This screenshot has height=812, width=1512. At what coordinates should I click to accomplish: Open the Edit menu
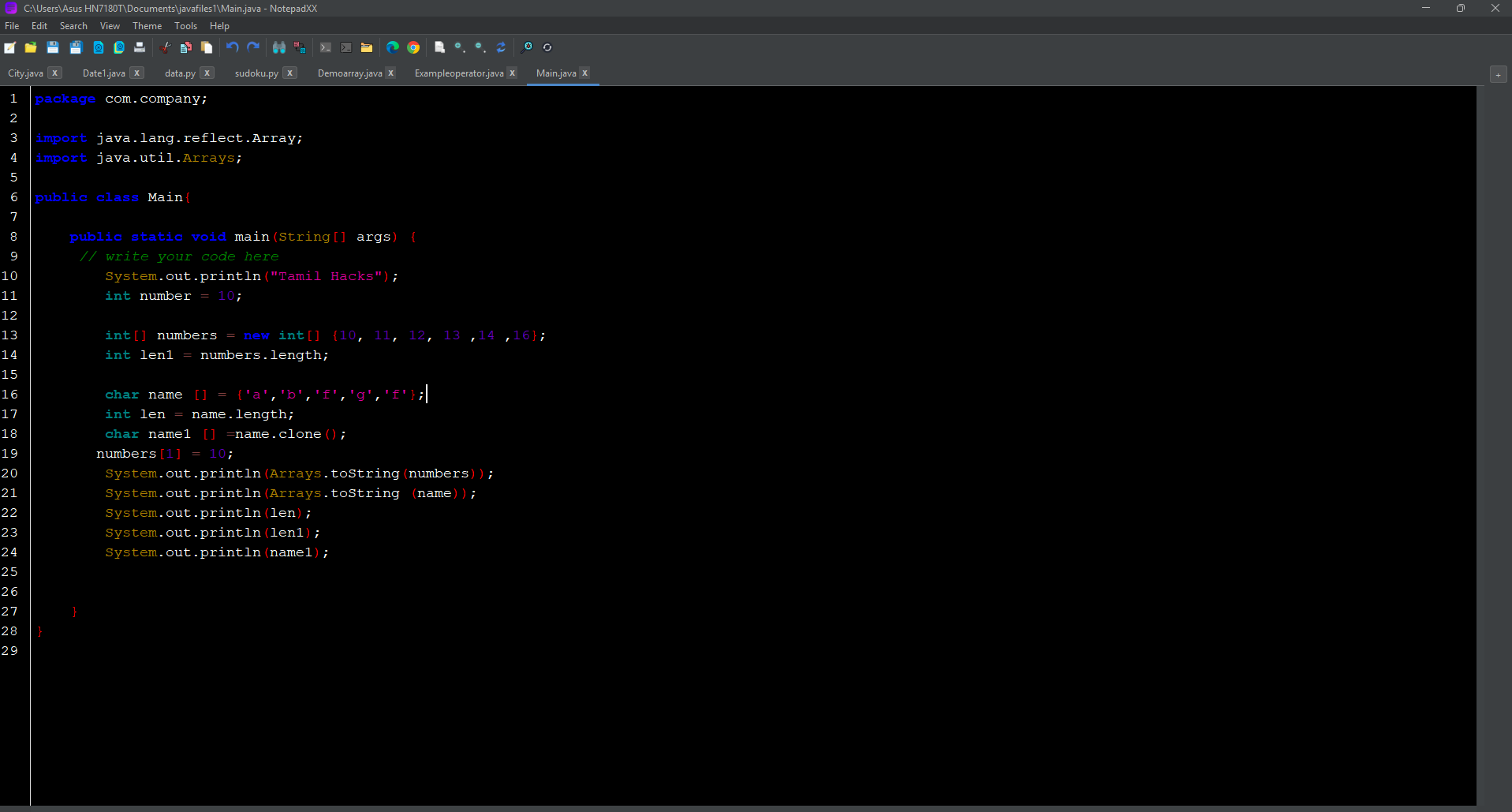click(39, 26)
